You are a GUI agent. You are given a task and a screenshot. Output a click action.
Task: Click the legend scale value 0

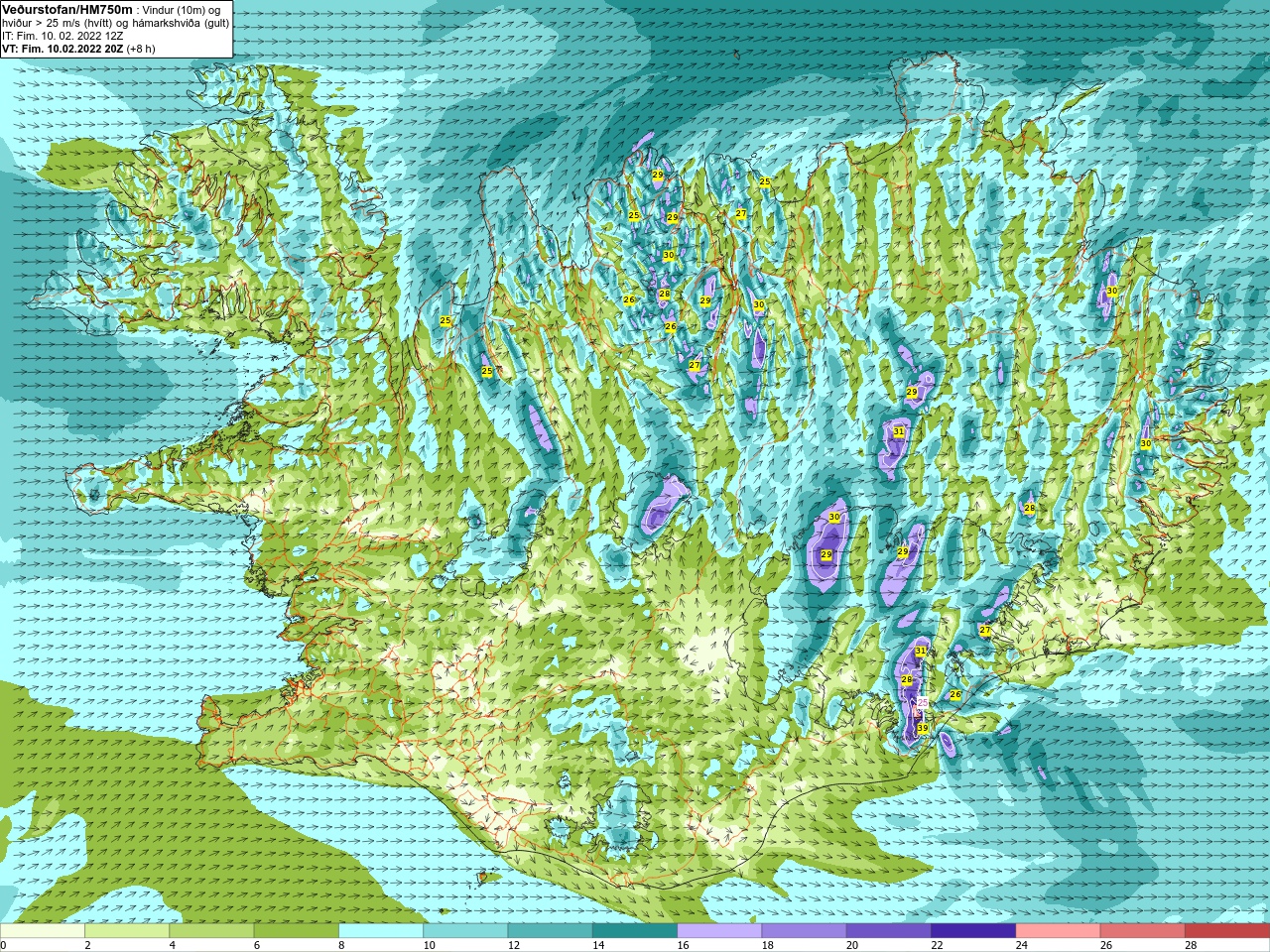pyautogui.click(x=4, y=945)
